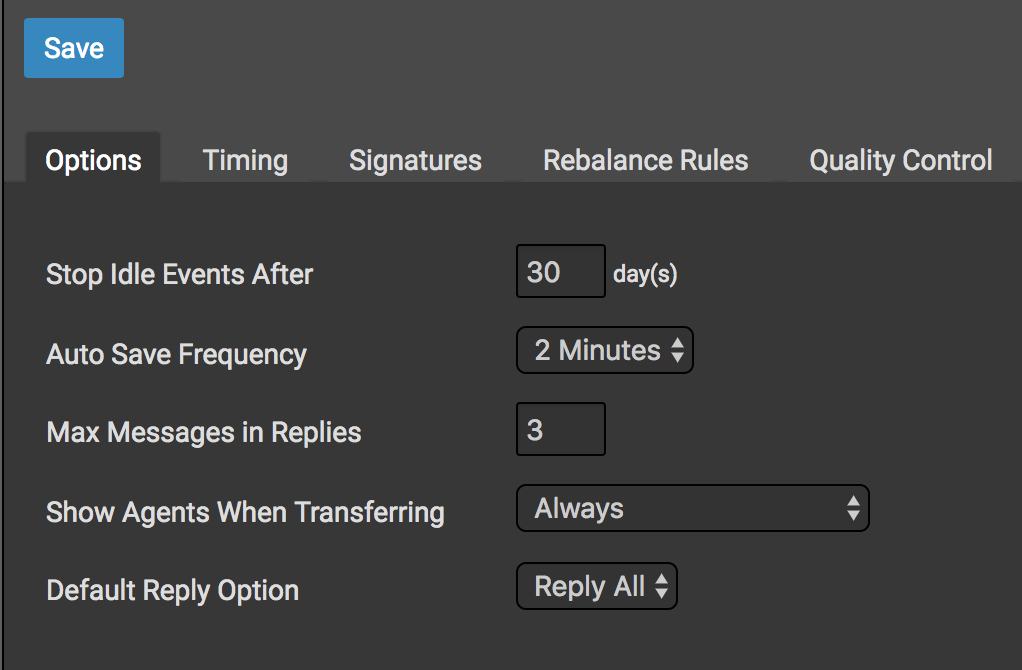Click the blue Save button
Viewport: 1022px width, 670px height.
click(74, 48)
